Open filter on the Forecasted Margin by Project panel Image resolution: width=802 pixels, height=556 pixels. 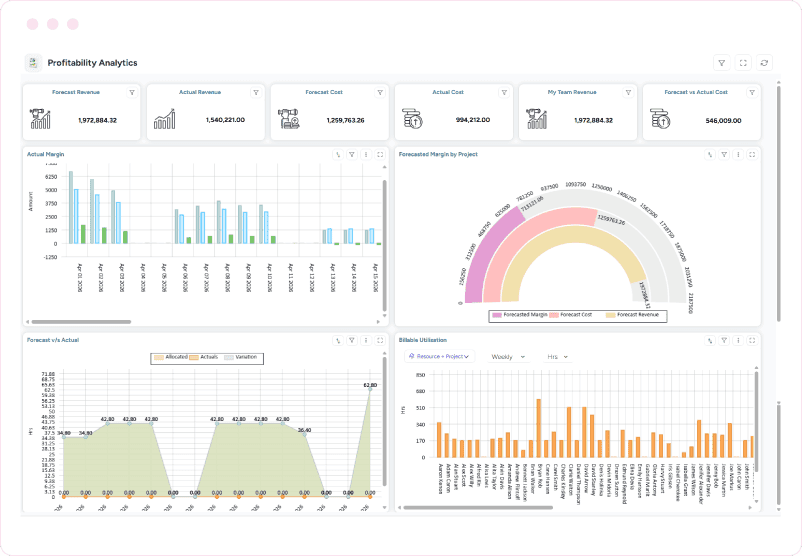[x=724, y=154]
